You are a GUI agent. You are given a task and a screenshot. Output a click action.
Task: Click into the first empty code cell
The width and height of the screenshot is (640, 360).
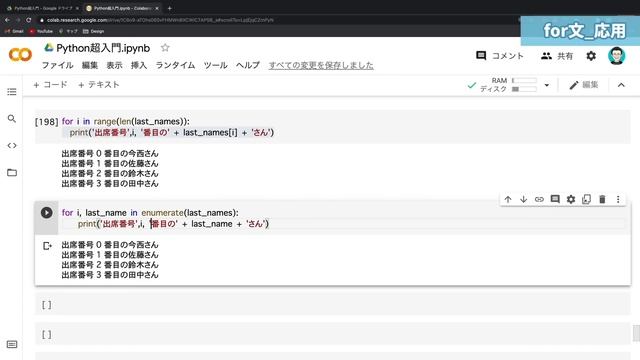(333, 304)
